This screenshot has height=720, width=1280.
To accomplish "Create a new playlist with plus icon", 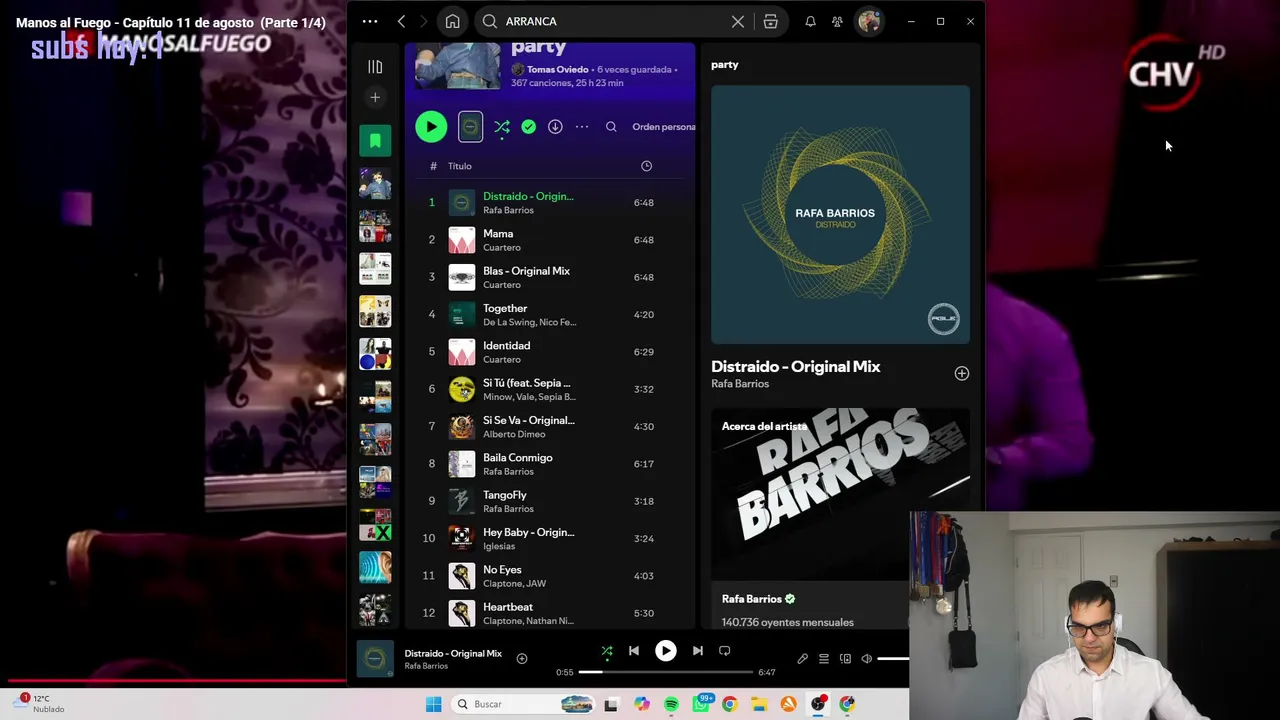I will [375, 97].
